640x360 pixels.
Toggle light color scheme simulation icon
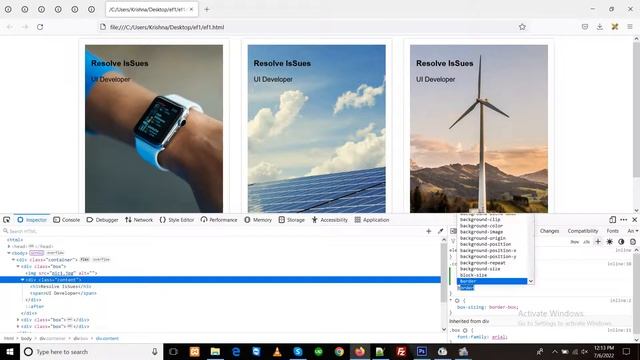(609, 242)
